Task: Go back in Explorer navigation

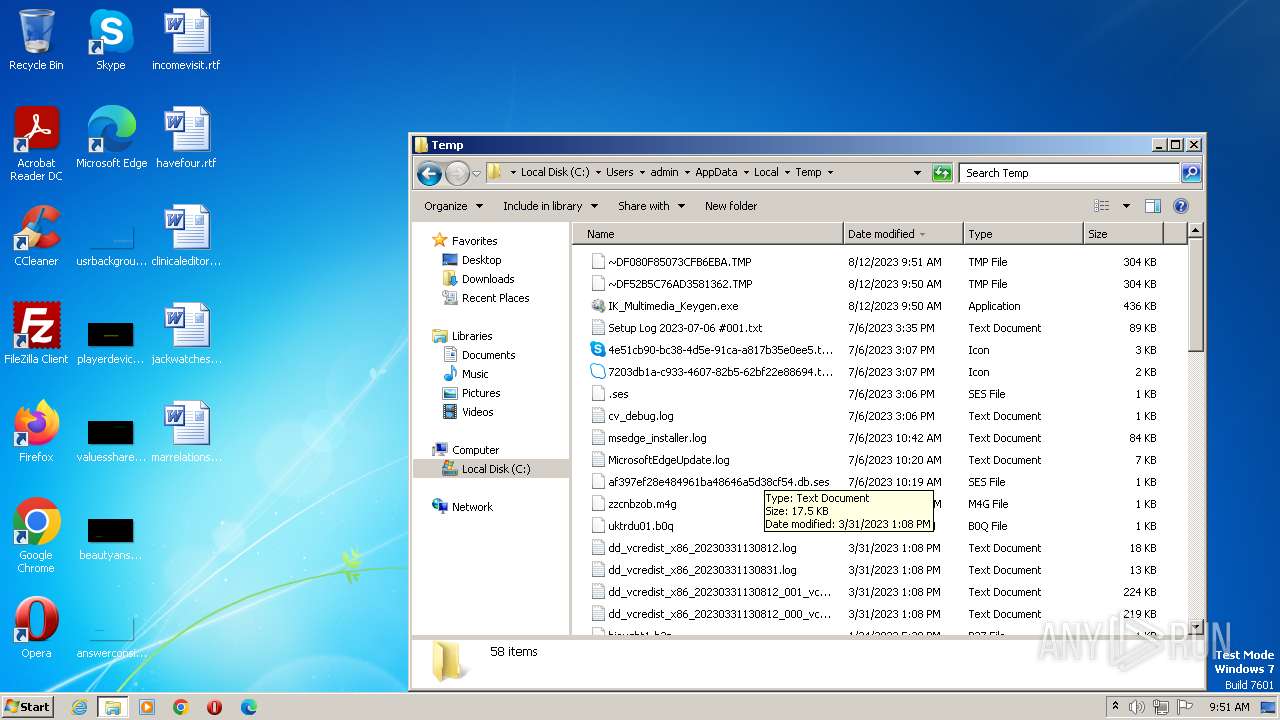Action: coord(430,173)
